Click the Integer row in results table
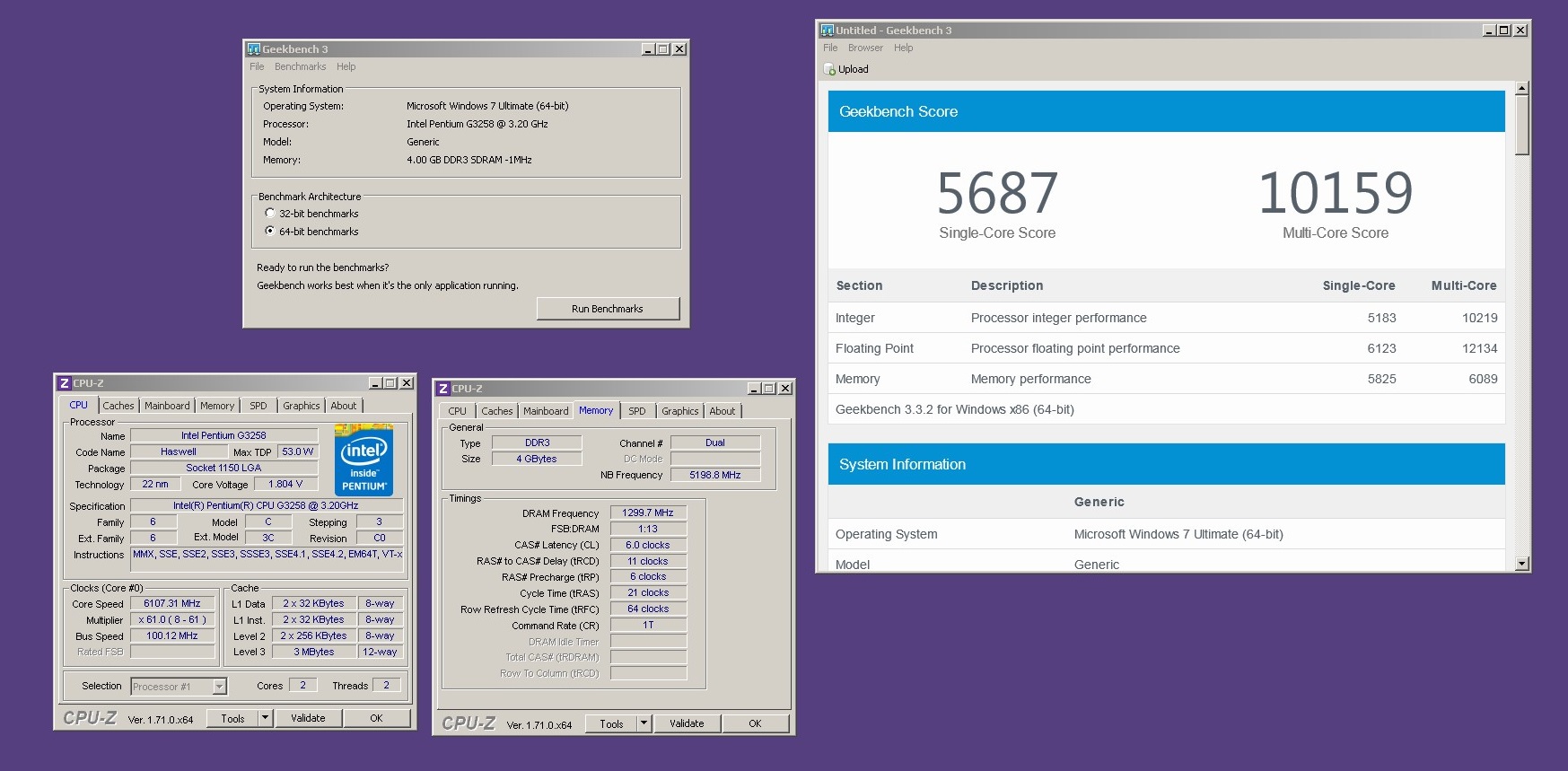 (x=1167, y=318)
